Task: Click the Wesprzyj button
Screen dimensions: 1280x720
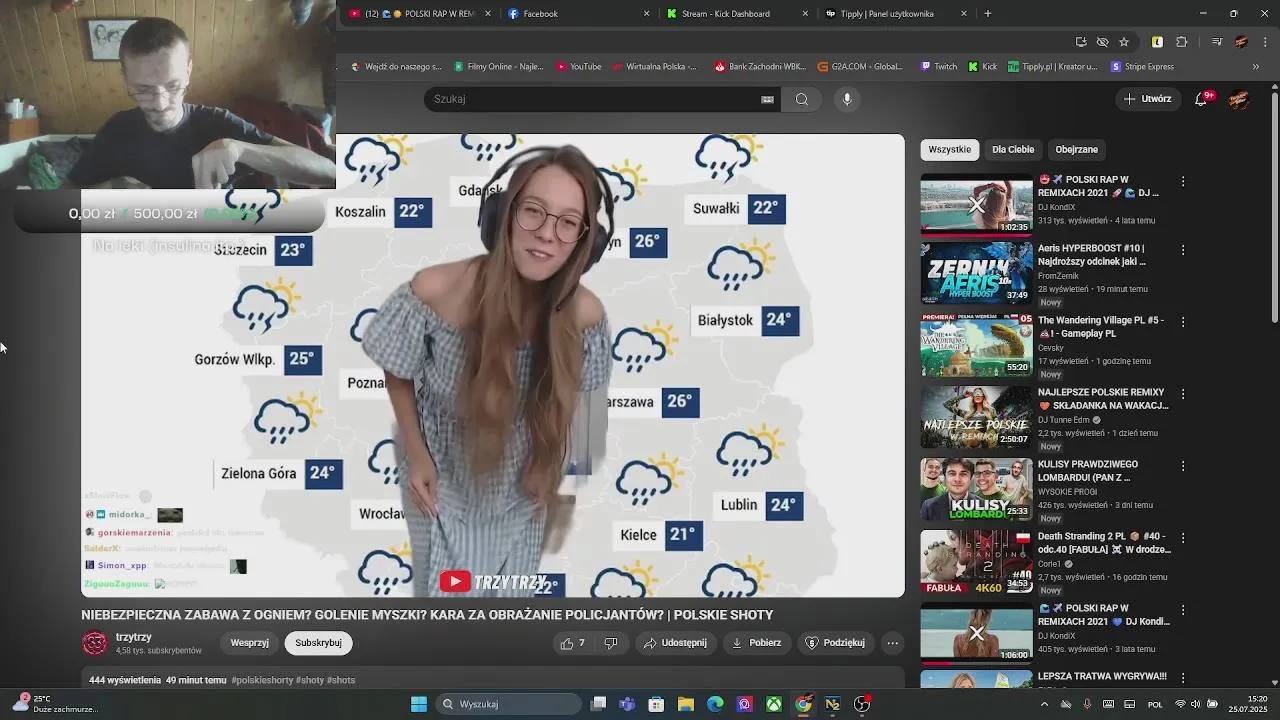Action: pyautogui.click(x=250, y=643)
